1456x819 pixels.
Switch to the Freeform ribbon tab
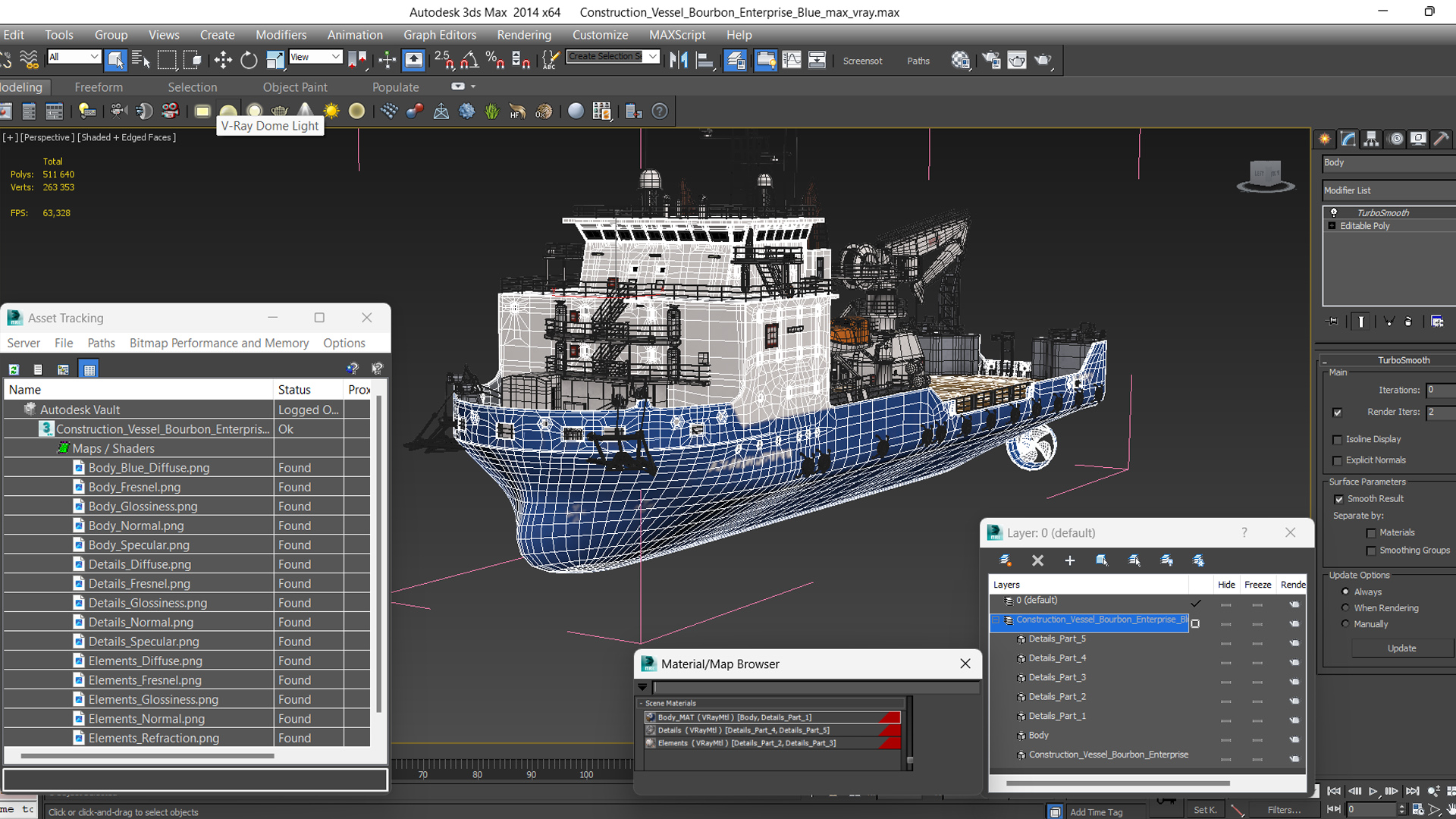point(99,87)
